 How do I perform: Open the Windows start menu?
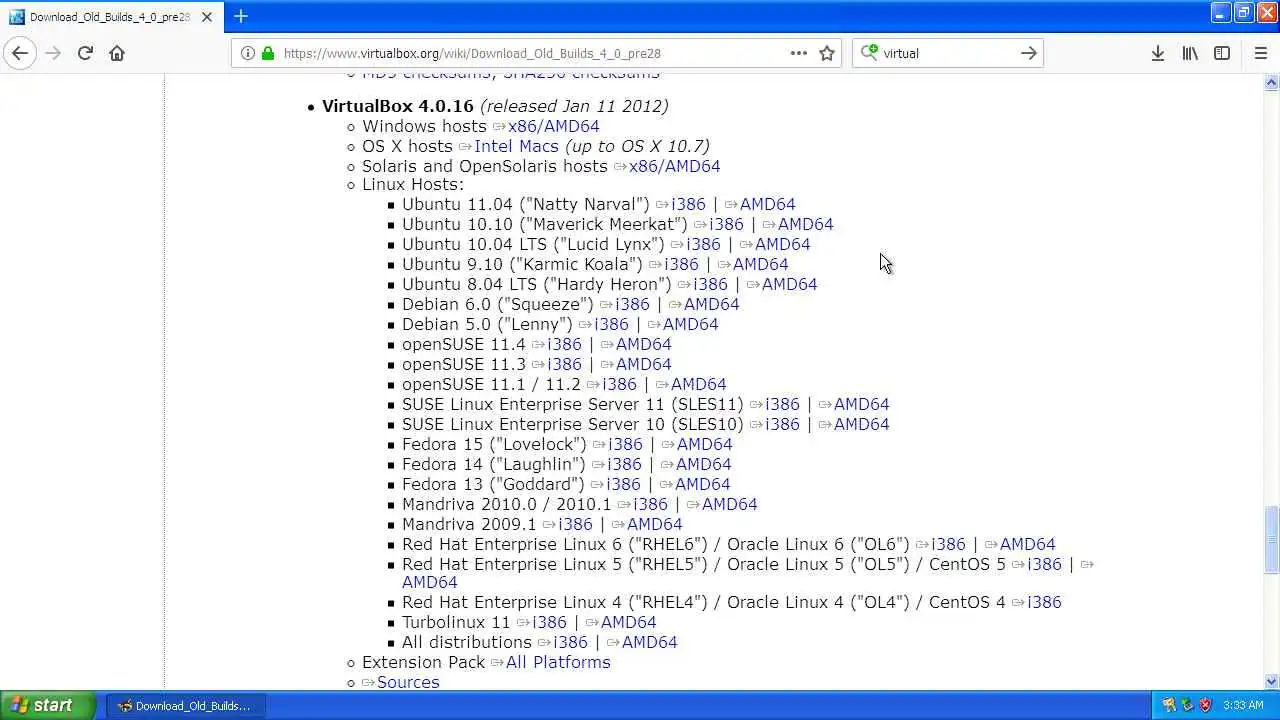(48, 705)
